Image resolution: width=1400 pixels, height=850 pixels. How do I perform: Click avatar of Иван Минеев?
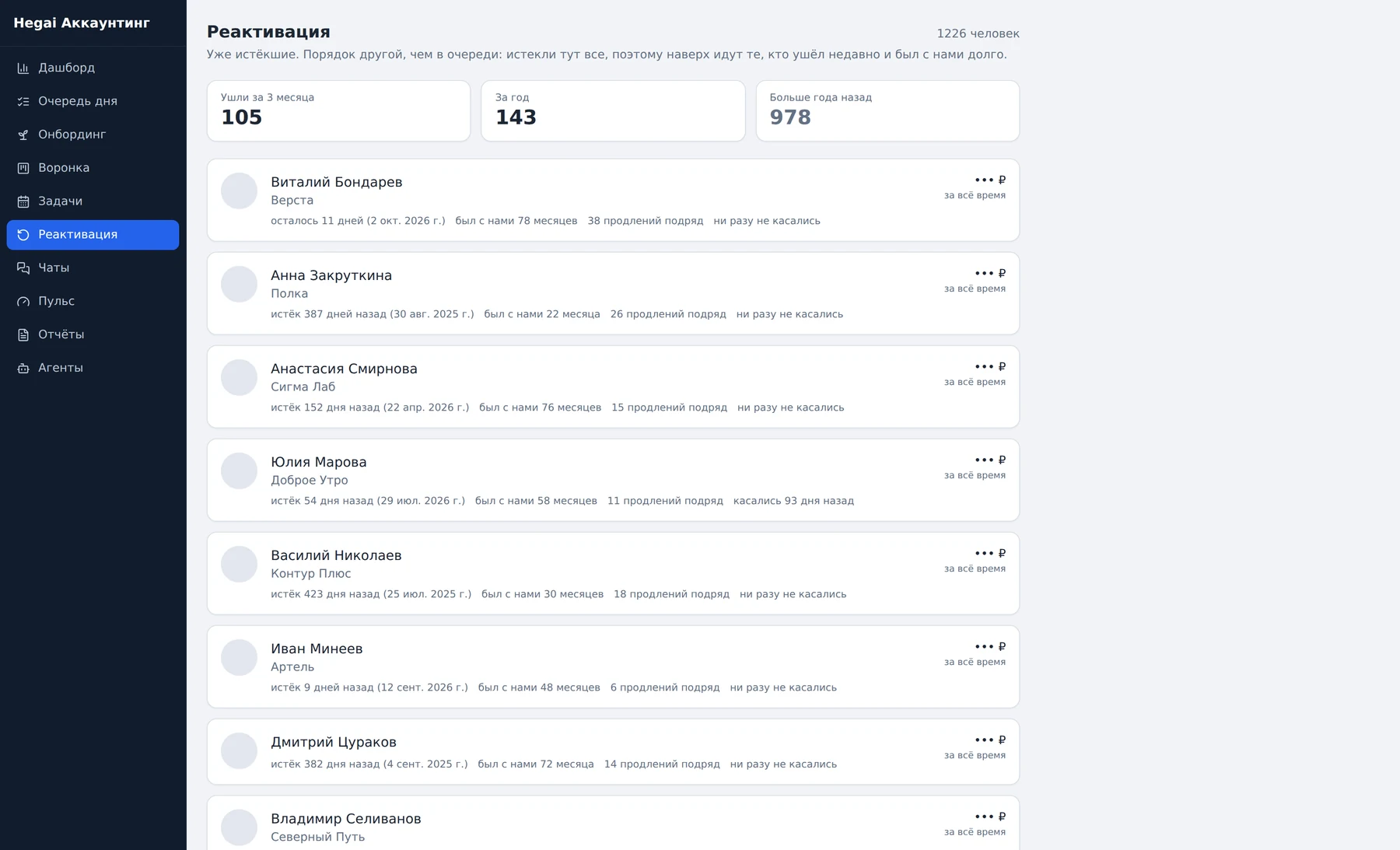tap(239, 657)
